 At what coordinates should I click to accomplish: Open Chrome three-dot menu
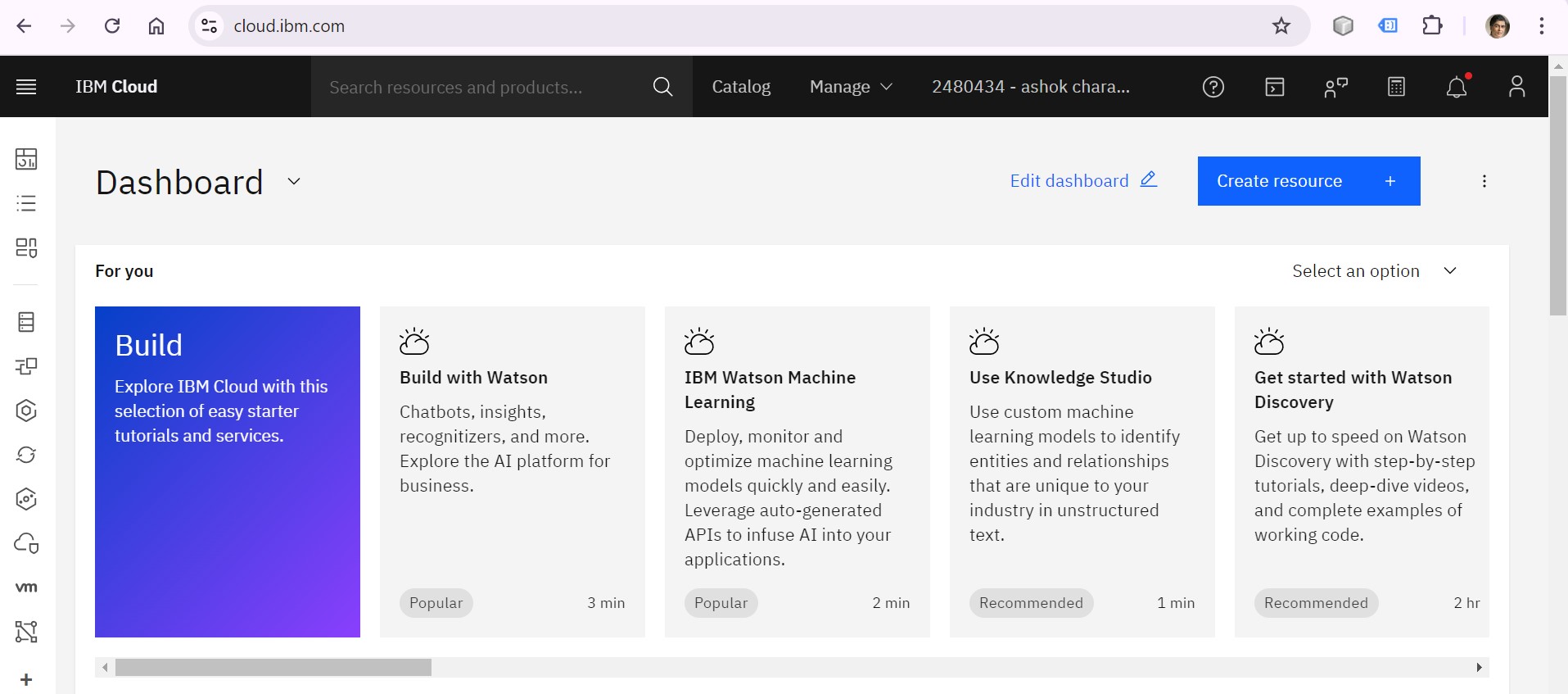coord(1542,26)
